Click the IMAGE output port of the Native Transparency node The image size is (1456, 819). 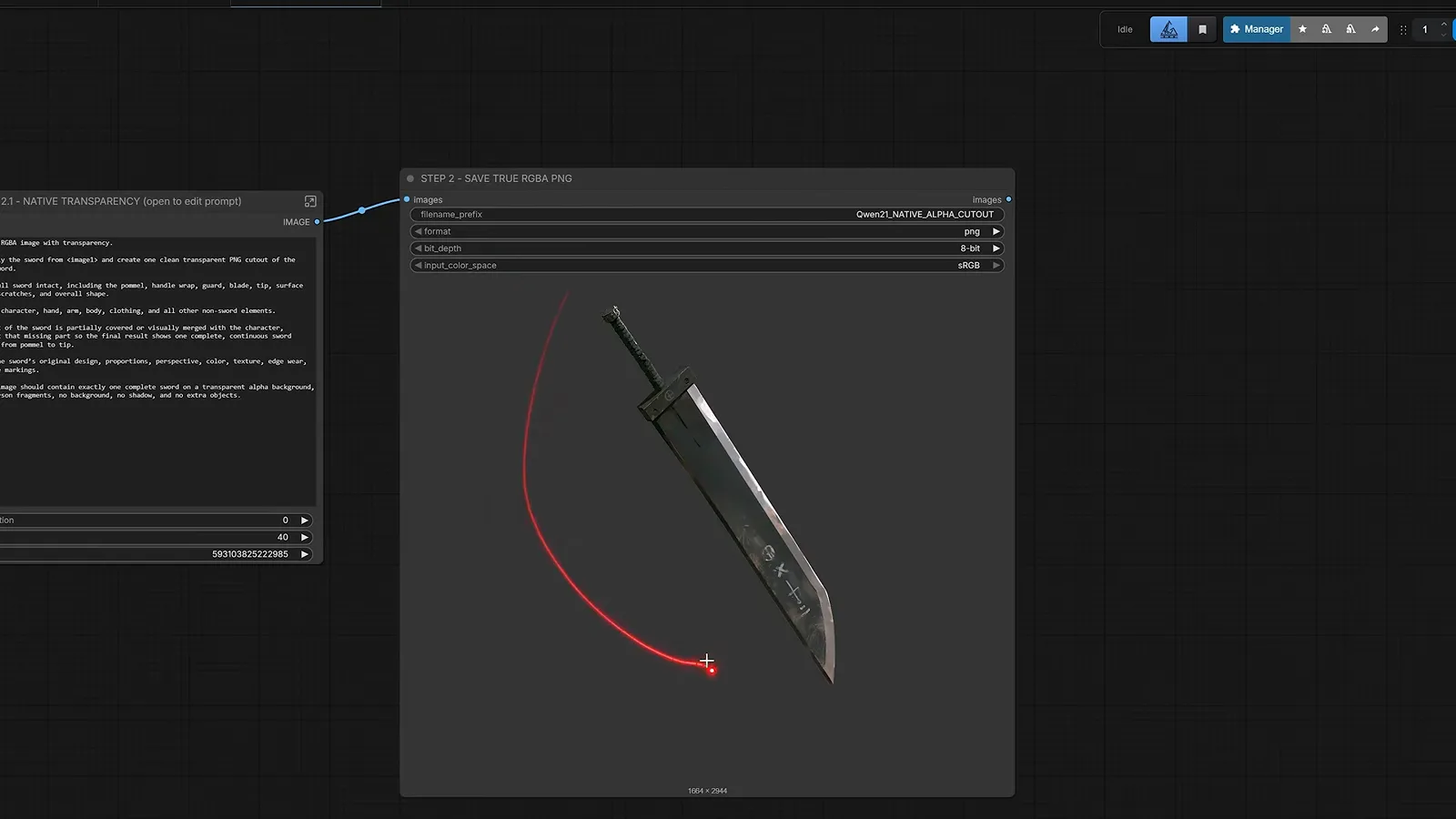pyautogui.click(x=317, y=222)
